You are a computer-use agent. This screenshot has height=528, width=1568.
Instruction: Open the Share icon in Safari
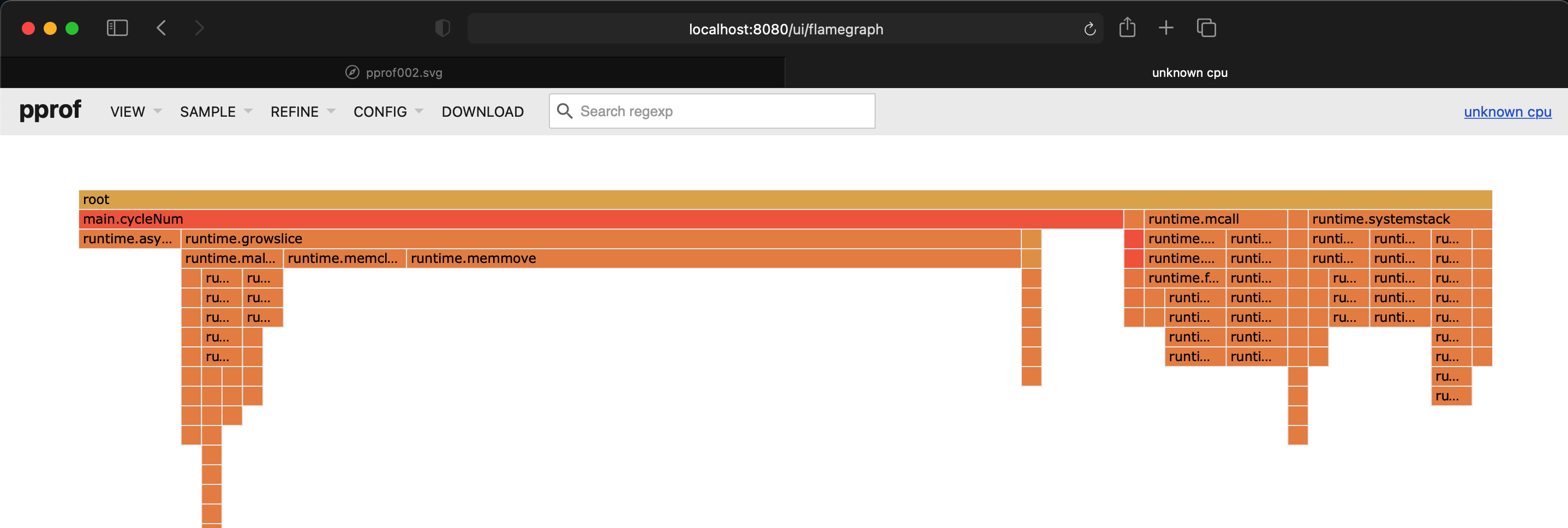pos(1127,27)
